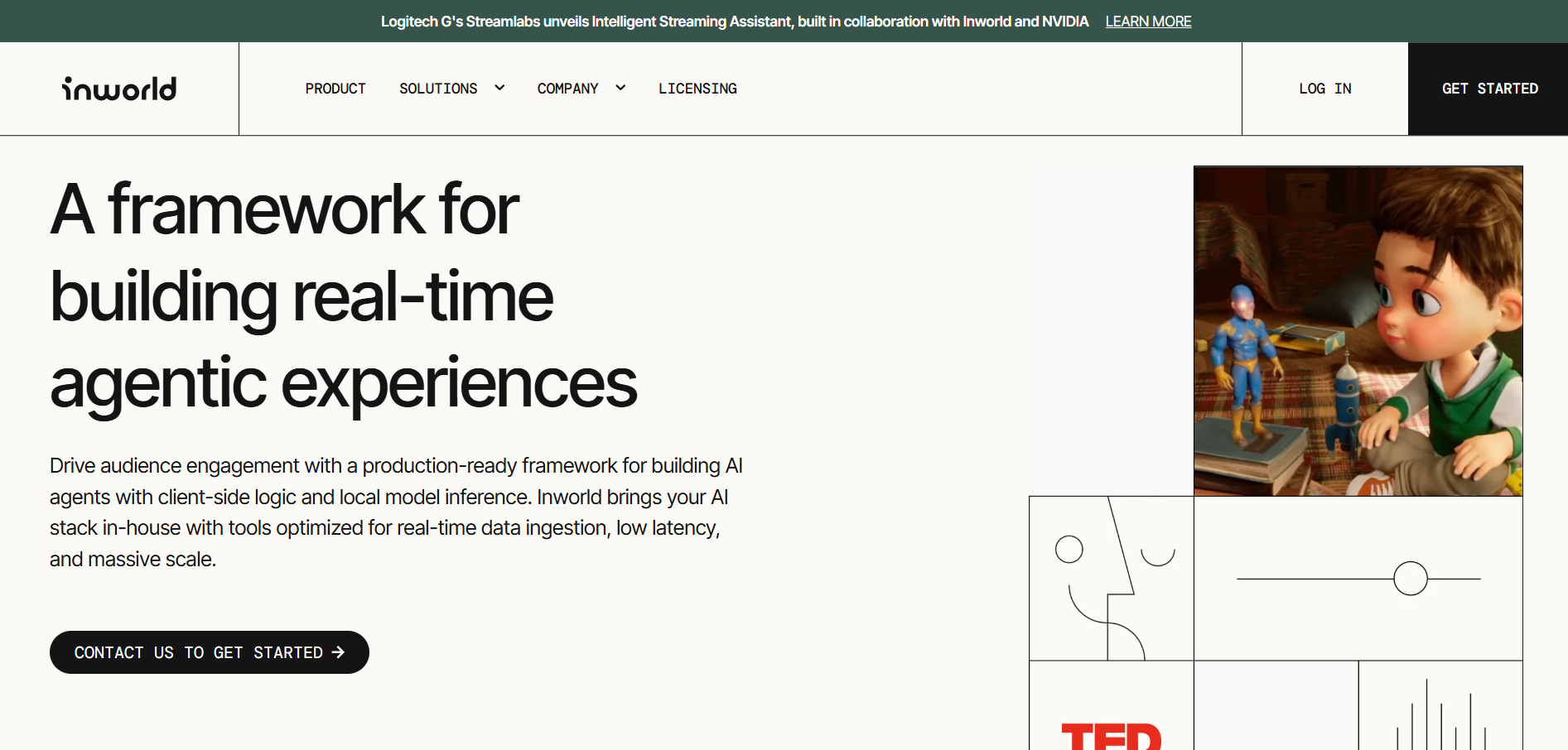This screenshot has height=750, width=1568.
Task: Click the COMPANY nav label
Action: [x=567, y=89]
